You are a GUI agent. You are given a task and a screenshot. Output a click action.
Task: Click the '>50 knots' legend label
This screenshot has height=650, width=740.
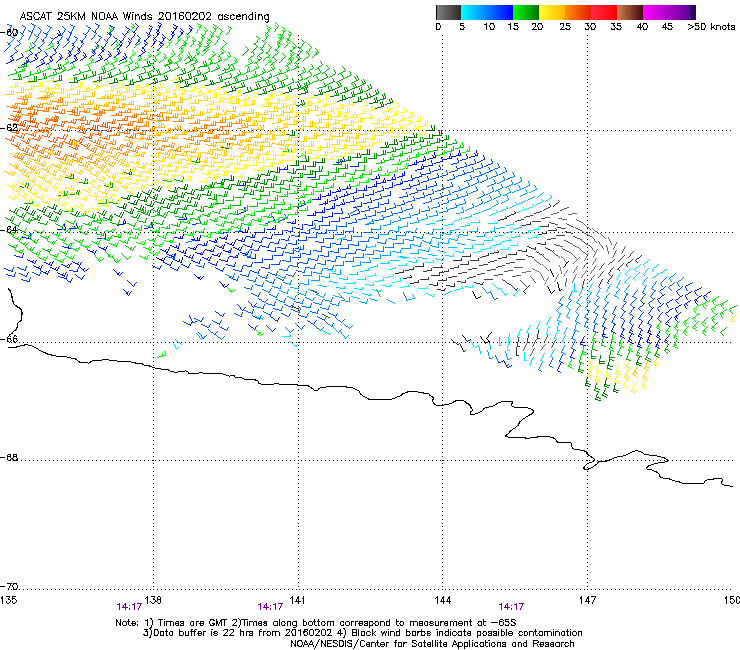711,27
